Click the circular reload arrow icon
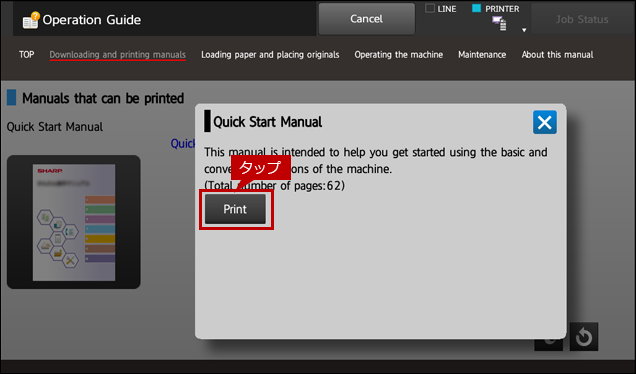 coord(584,337)
